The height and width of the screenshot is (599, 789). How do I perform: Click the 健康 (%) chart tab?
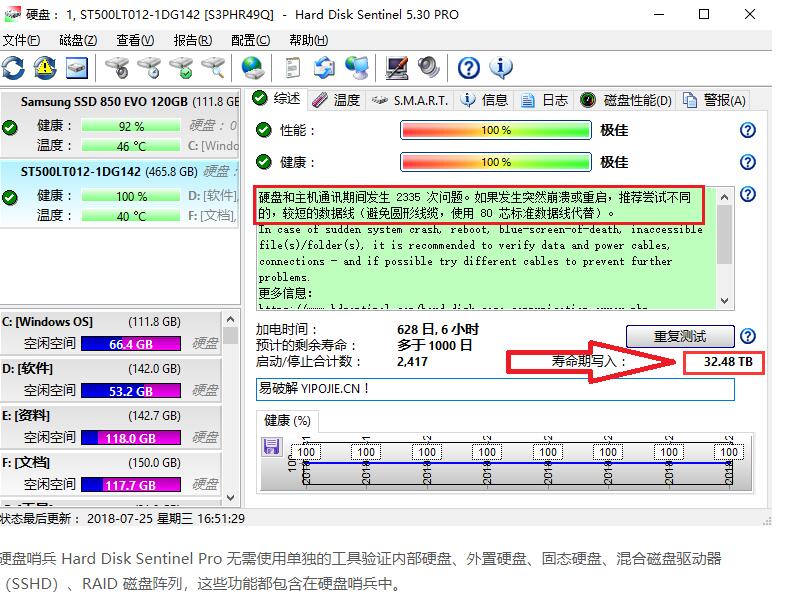(x=287, y=421)
